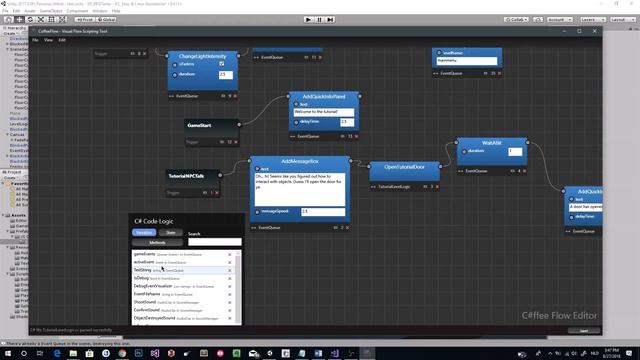Expand the Assets folder in Project panel
Viewport: 640px width, 360px height.
tap(4, 215)
